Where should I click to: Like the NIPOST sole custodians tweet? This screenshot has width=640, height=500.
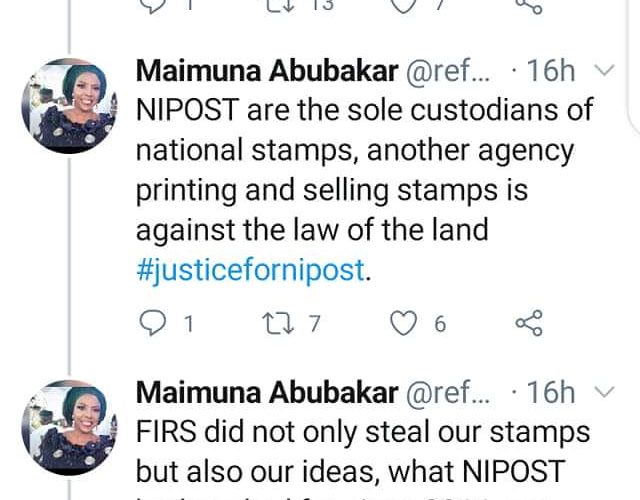[x=403, y=322]
